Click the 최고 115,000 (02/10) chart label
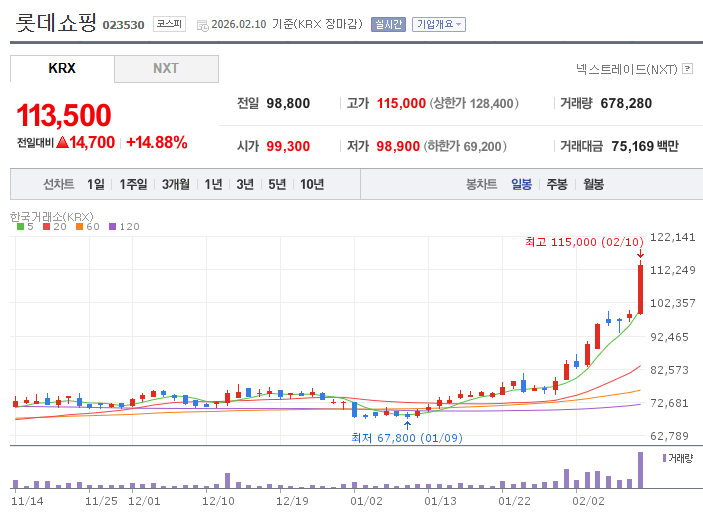703x514 pixels. click(x=584, y=242)
